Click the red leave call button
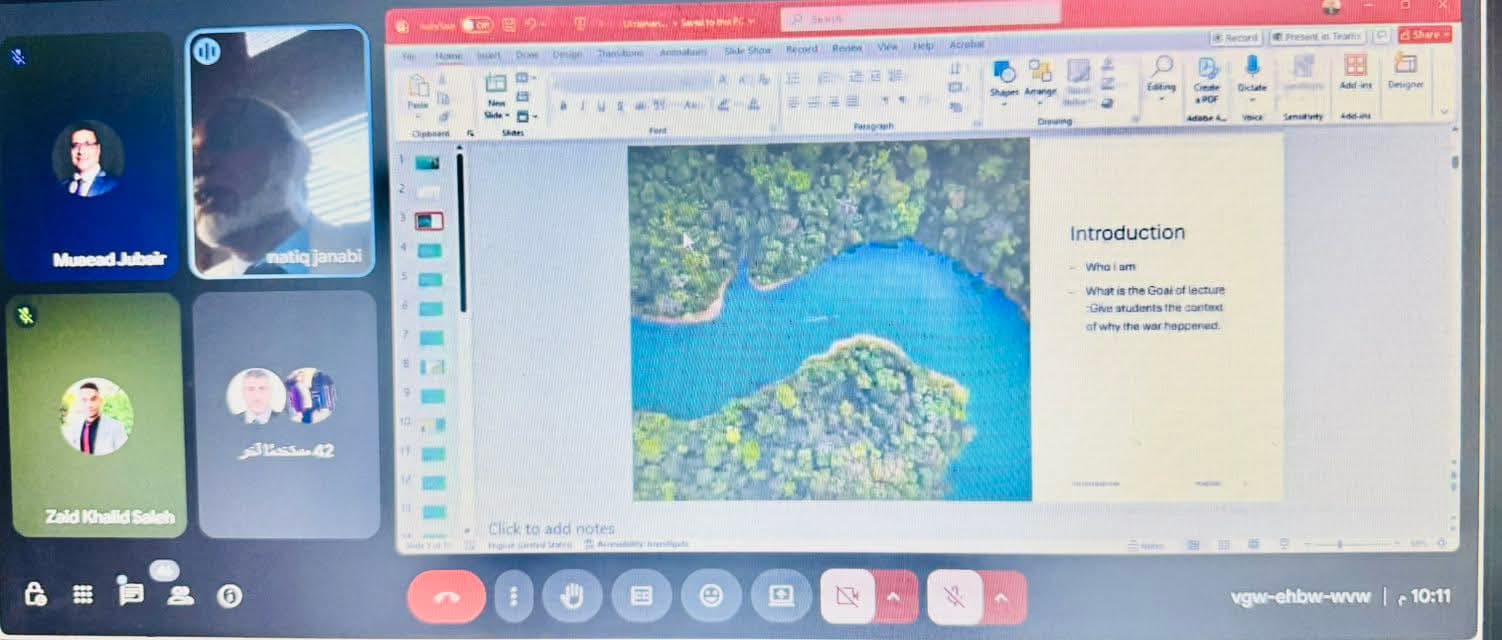Viewport: 1502px width, 640px height. (446, 597)
